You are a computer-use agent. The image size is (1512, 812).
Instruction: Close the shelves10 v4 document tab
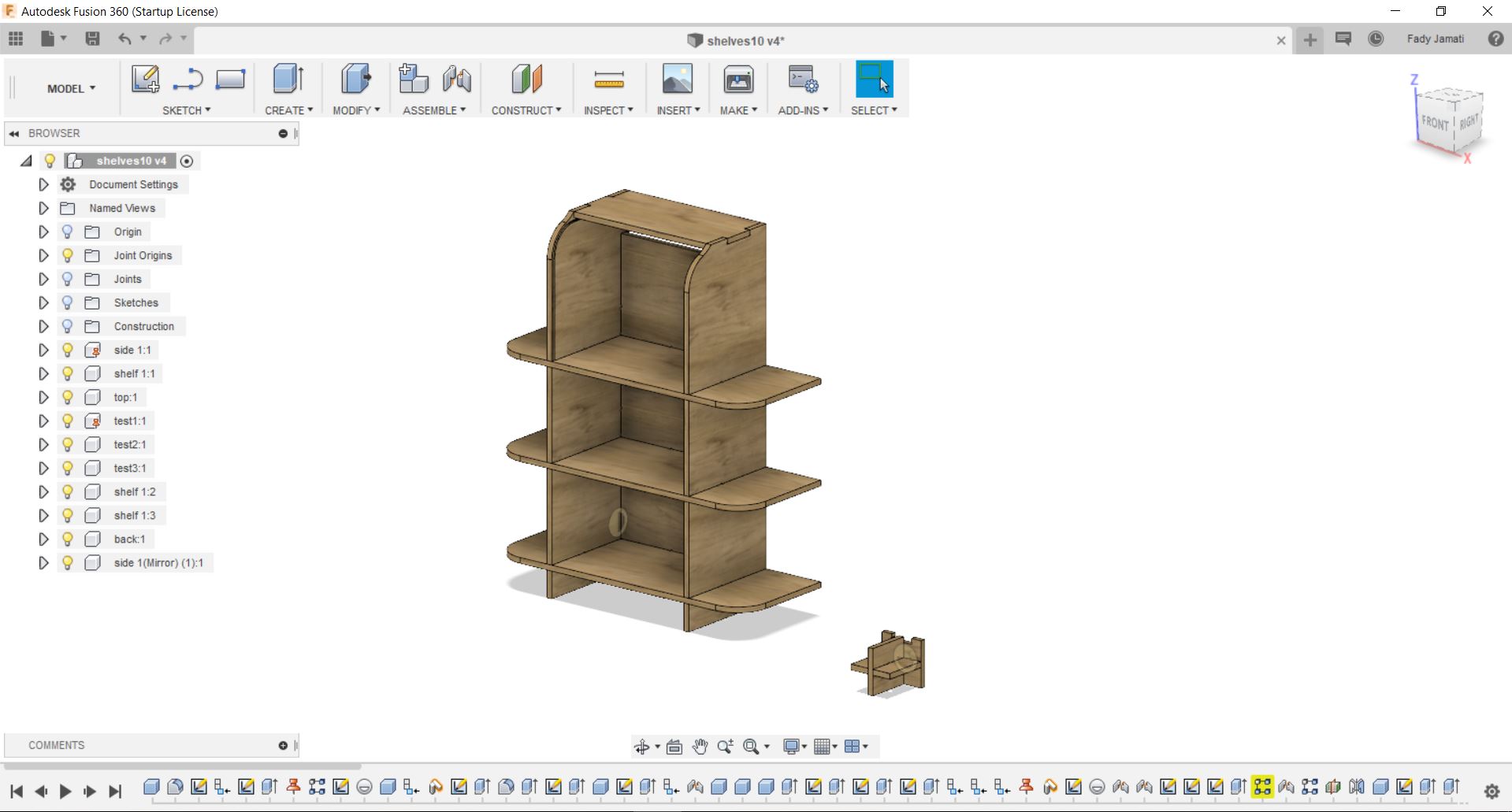click(x=1281, y=41)
